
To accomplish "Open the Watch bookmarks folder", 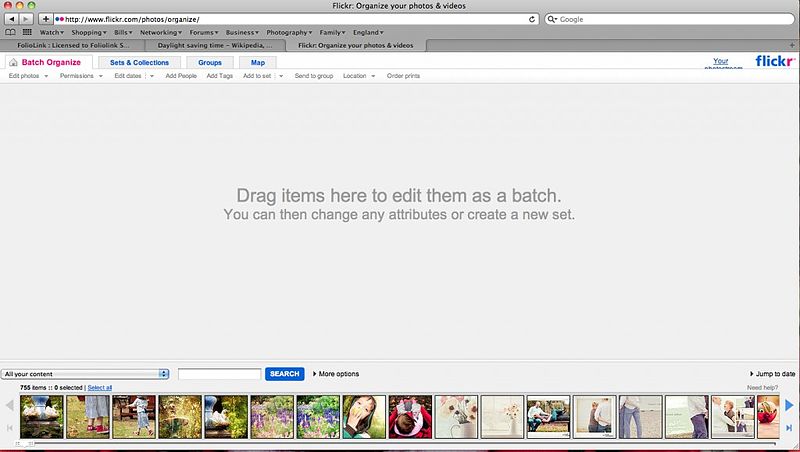I will (52, 32).
